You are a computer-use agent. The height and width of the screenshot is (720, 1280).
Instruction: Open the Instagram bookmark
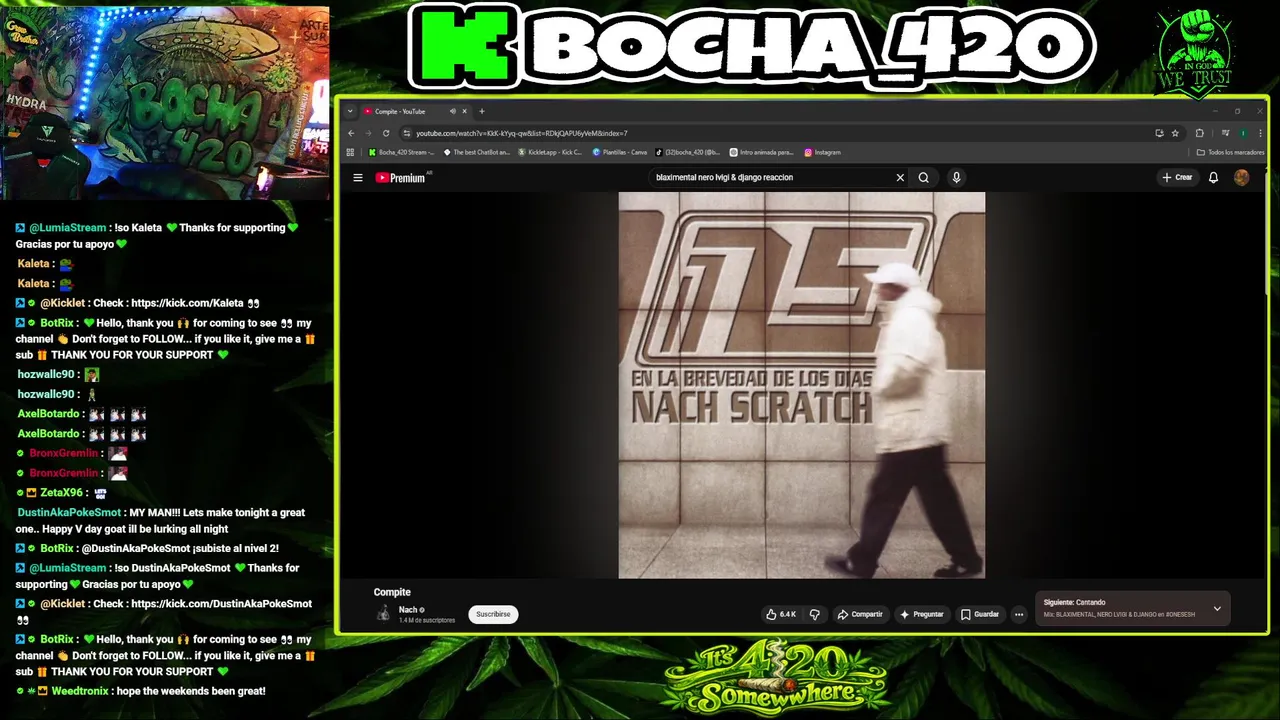(x=822, y=152)
